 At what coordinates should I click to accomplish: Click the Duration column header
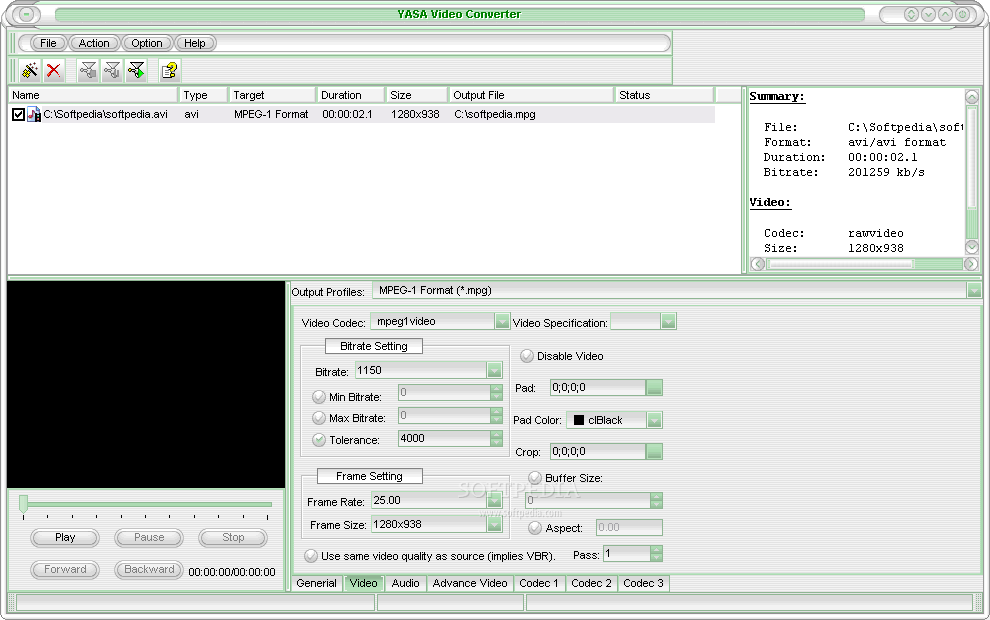[350, 95]
